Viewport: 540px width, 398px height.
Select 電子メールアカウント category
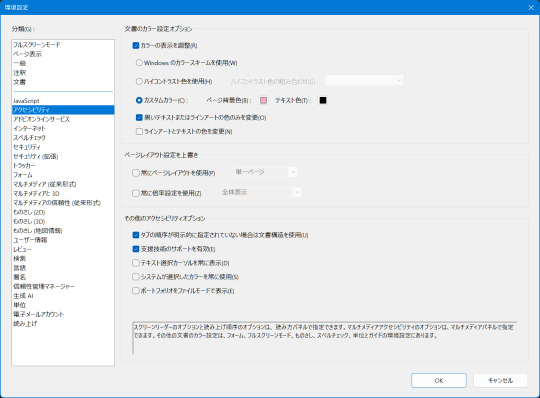63,314
